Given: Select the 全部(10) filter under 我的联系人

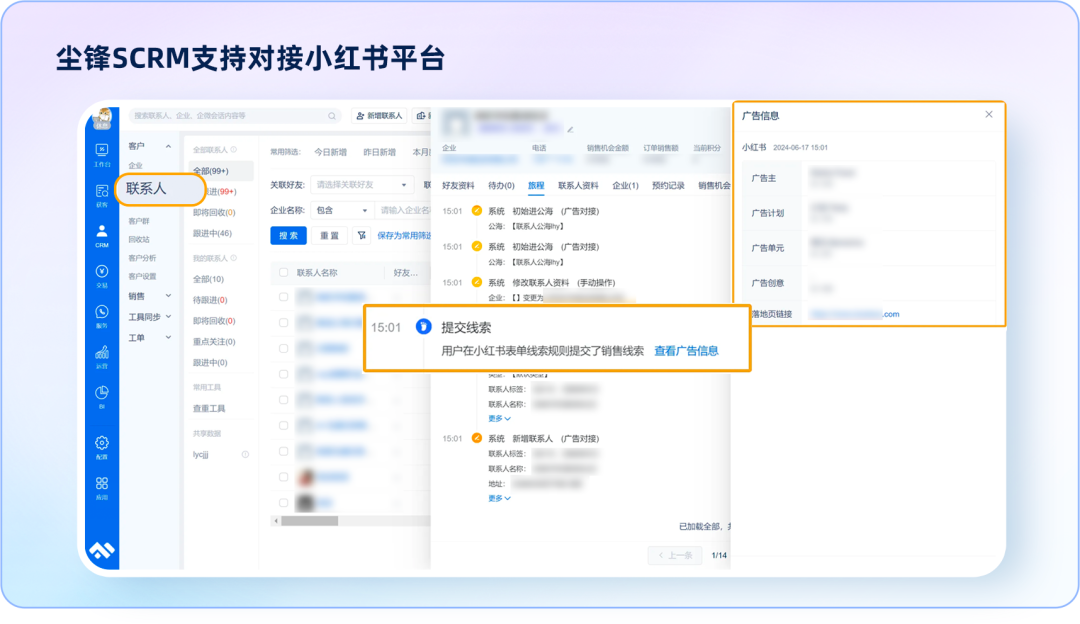Looking at the screenshot, I should click(208, 279).
